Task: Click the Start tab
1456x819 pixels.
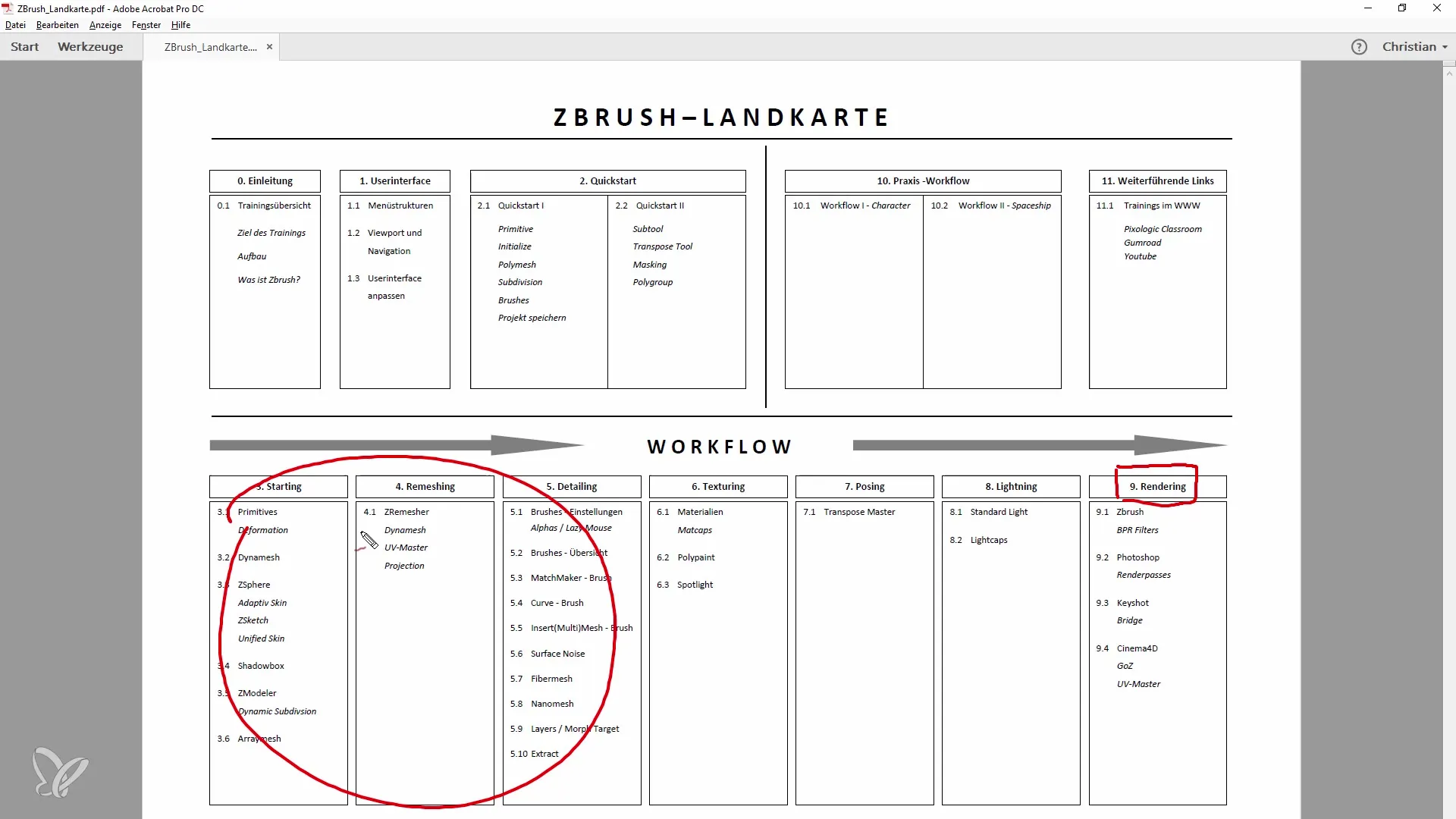Action: click(x=25, y=46)
